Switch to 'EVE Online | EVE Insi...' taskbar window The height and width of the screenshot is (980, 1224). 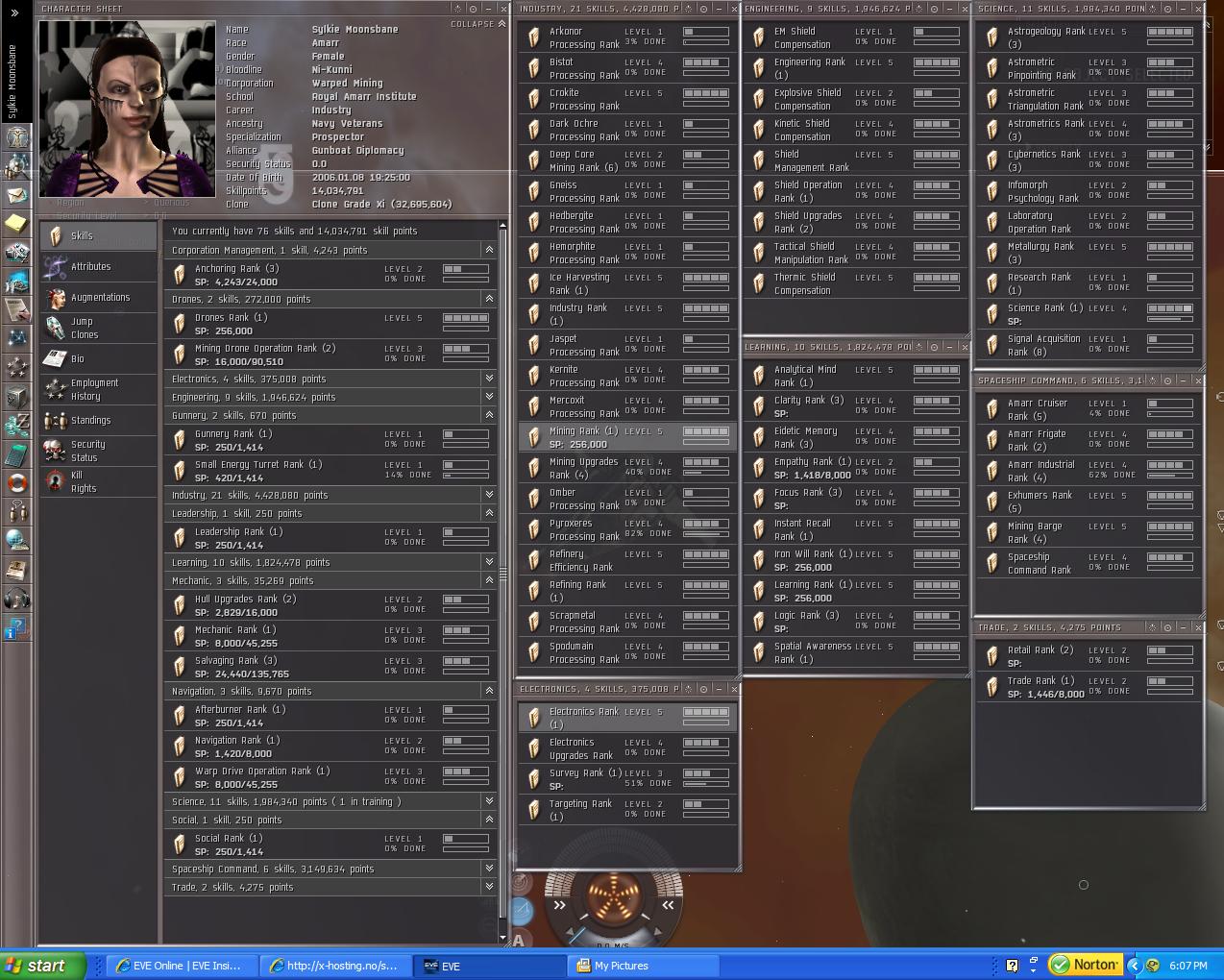pyautogui.click(x=181, y=966)
